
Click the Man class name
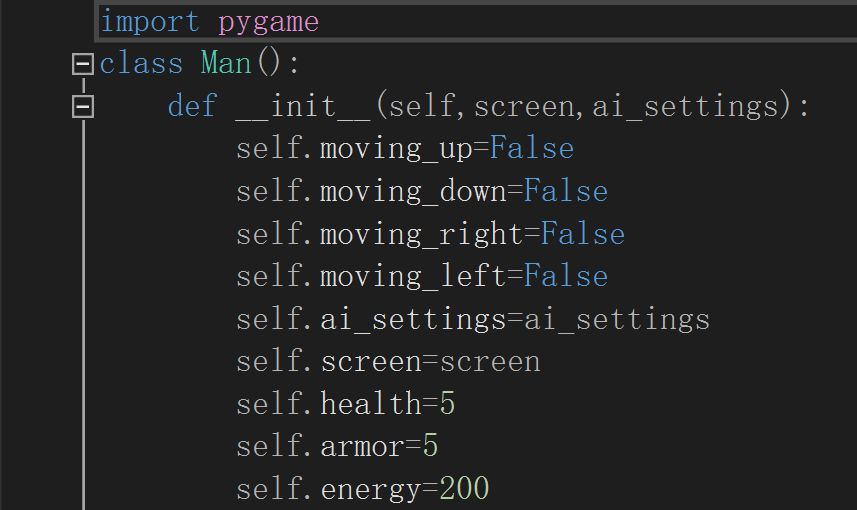pyautogui.click(x=226, y=63)
